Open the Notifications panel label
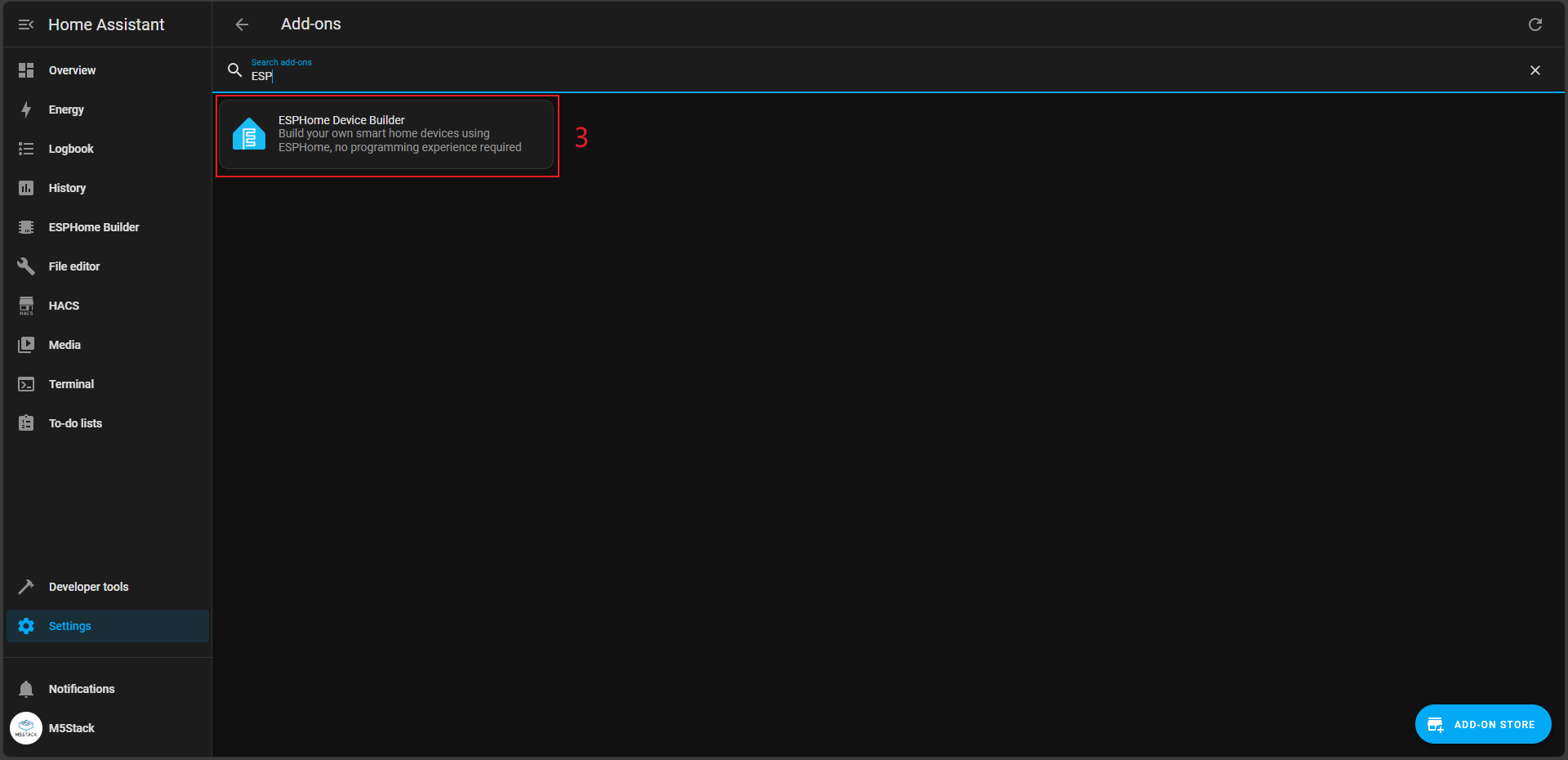Image resolution: width=1568 pixels, height=760 pixels. (x=82, y=689)
